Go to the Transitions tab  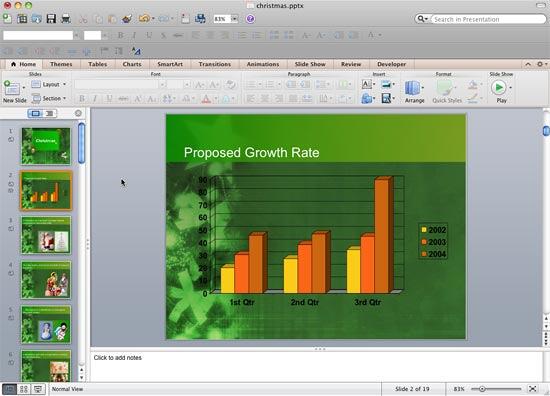[215, 64]
